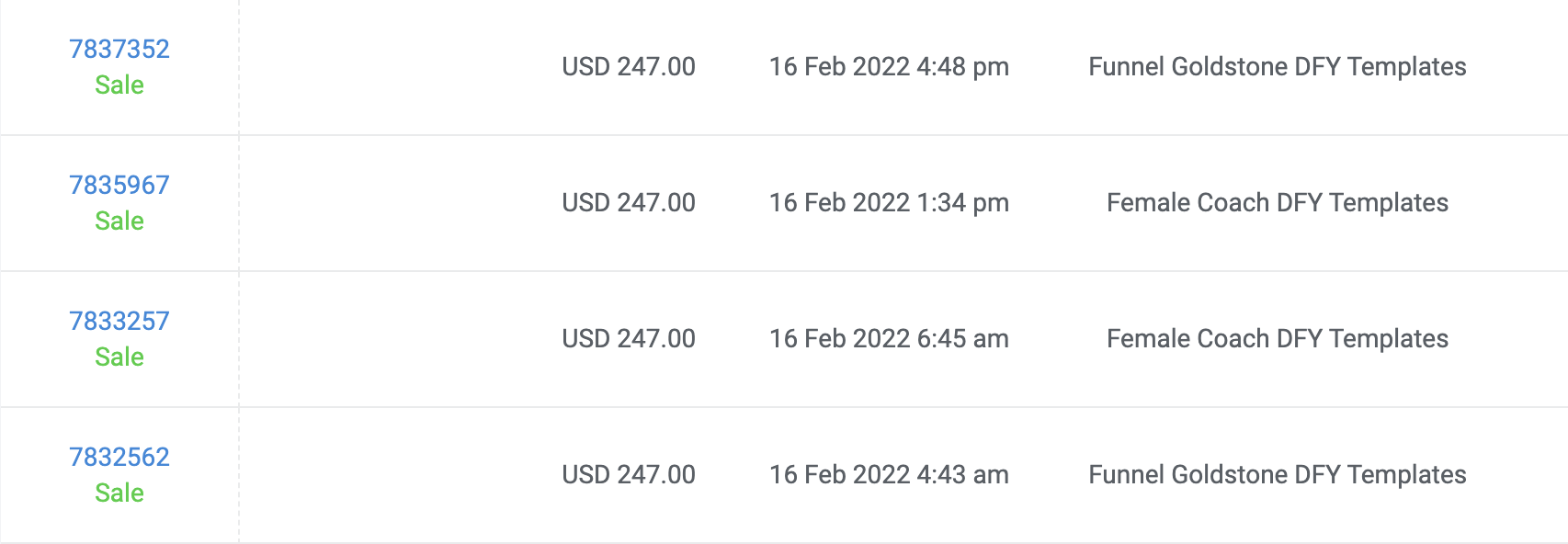Click the 16 Feb 2022 1:34 pm date
The width and height of the screenshot is (1568, 544).
tap(889, 203)
